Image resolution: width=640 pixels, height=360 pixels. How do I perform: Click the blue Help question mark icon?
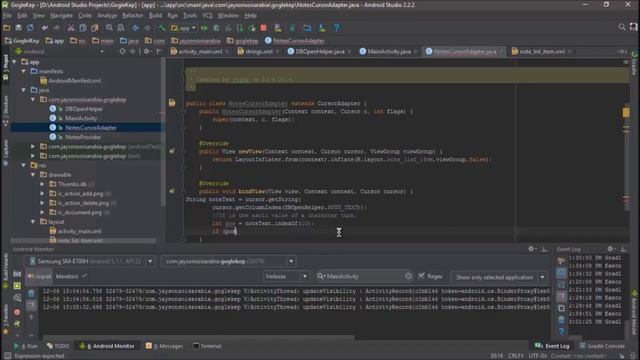click(337, 28)
